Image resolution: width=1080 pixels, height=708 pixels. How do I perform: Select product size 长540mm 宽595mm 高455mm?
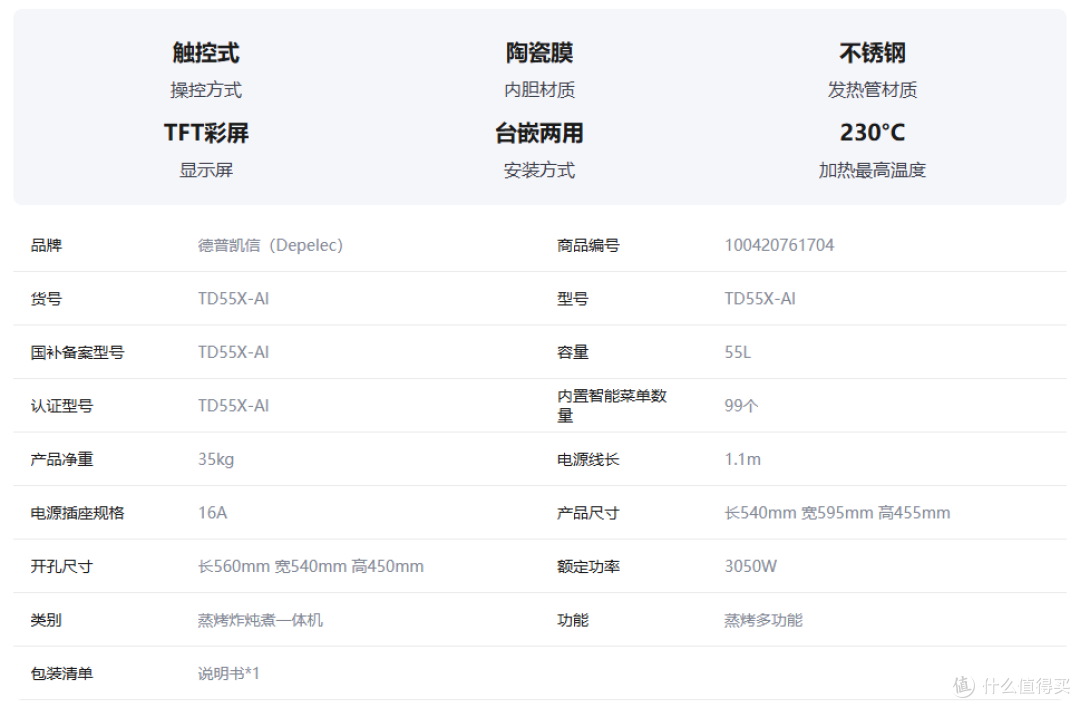coord(837,513)
